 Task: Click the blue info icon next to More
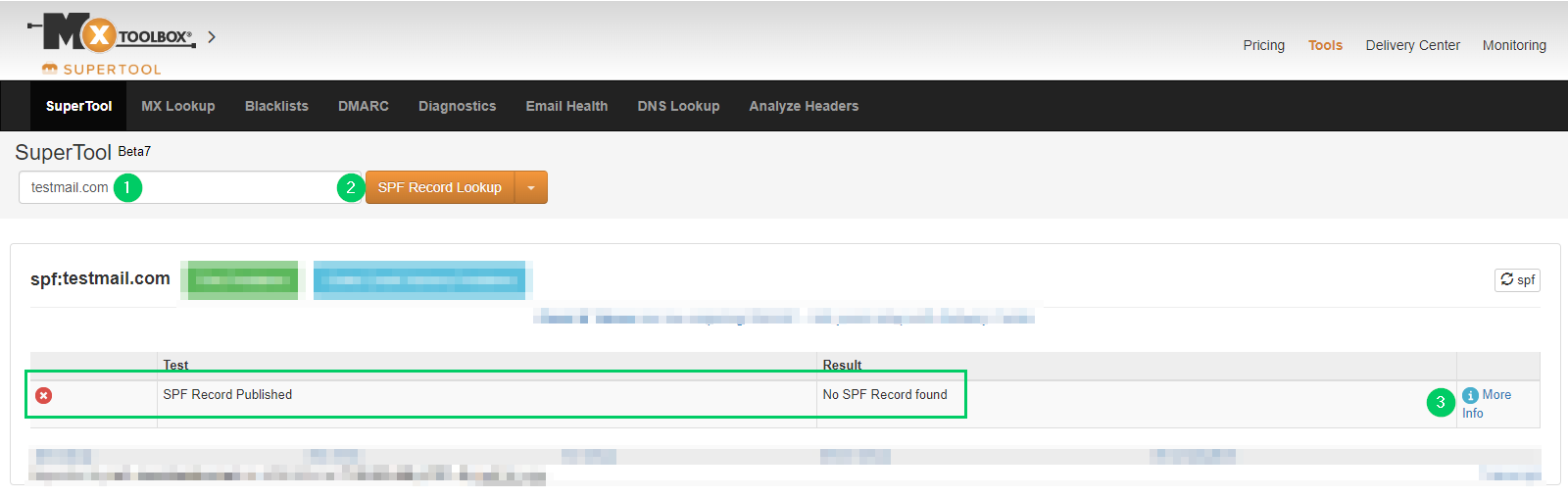(x=1470, y=395)
